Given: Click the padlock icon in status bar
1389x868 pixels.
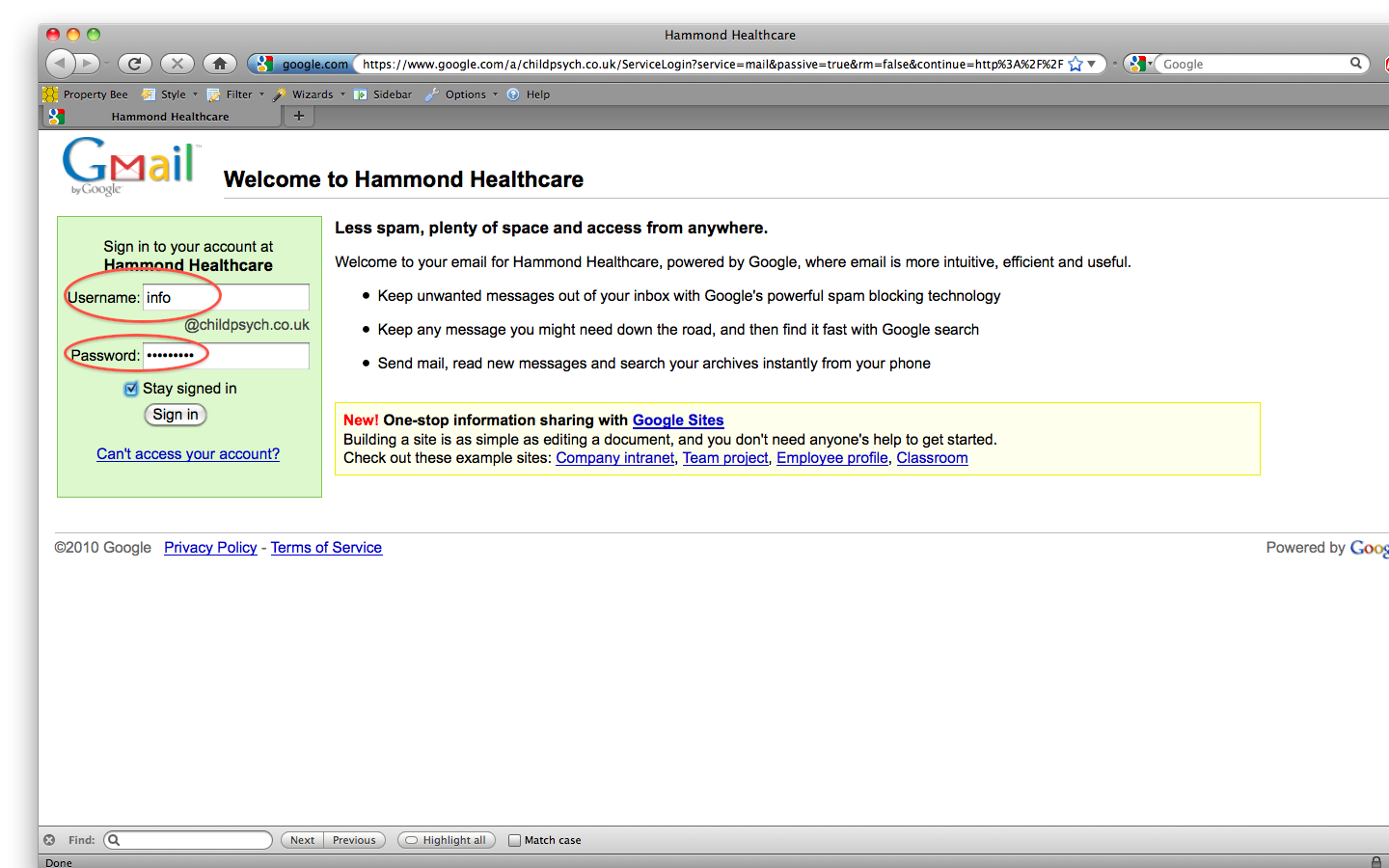Looking at the screenshot, I should point(1376,861).
